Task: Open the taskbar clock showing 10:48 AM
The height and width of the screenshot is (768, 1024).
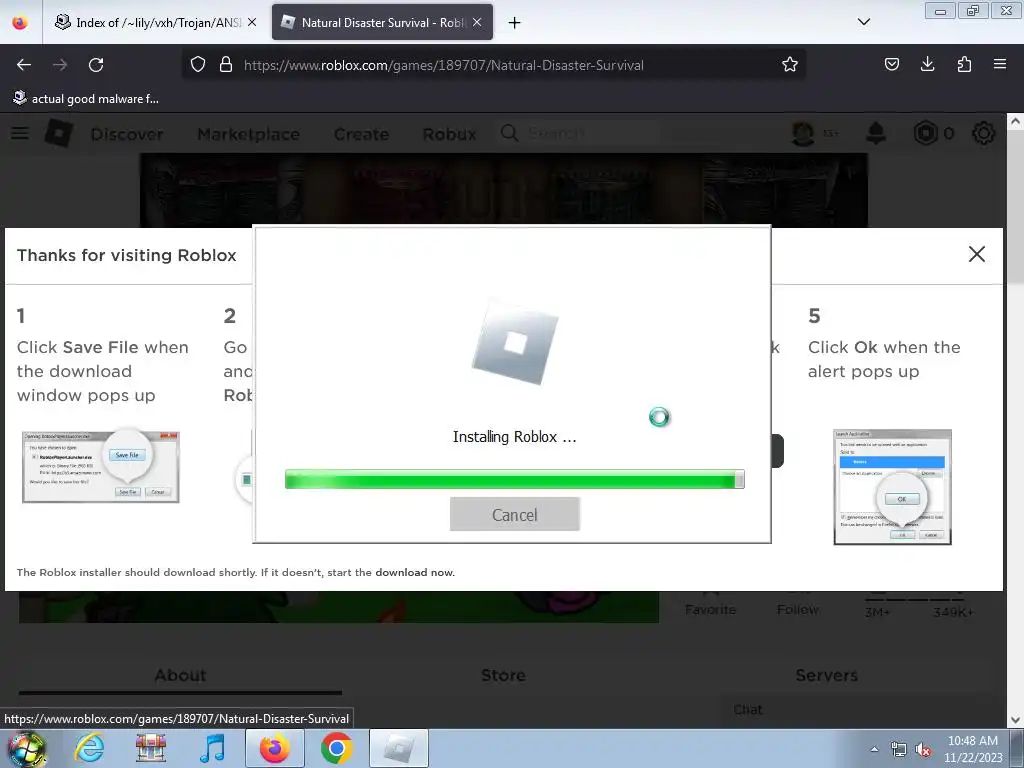Action: click(972, 749)
